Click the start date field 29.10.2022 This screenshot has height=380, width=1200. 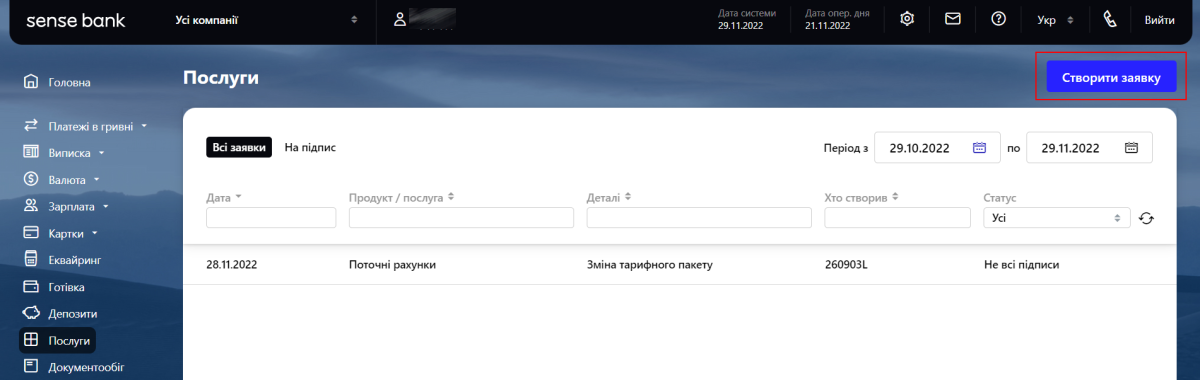pos(937,148)
